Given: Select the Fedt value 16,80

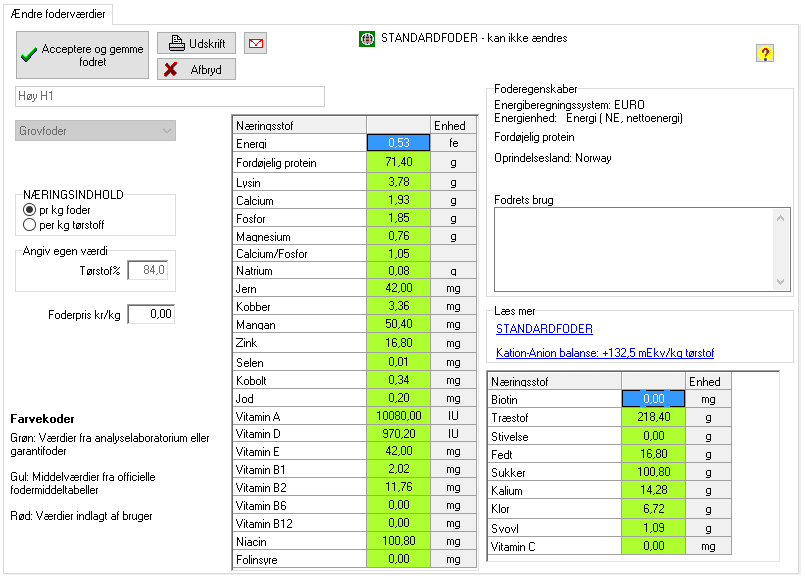Looking at the screenshot, I should point(653,454).
